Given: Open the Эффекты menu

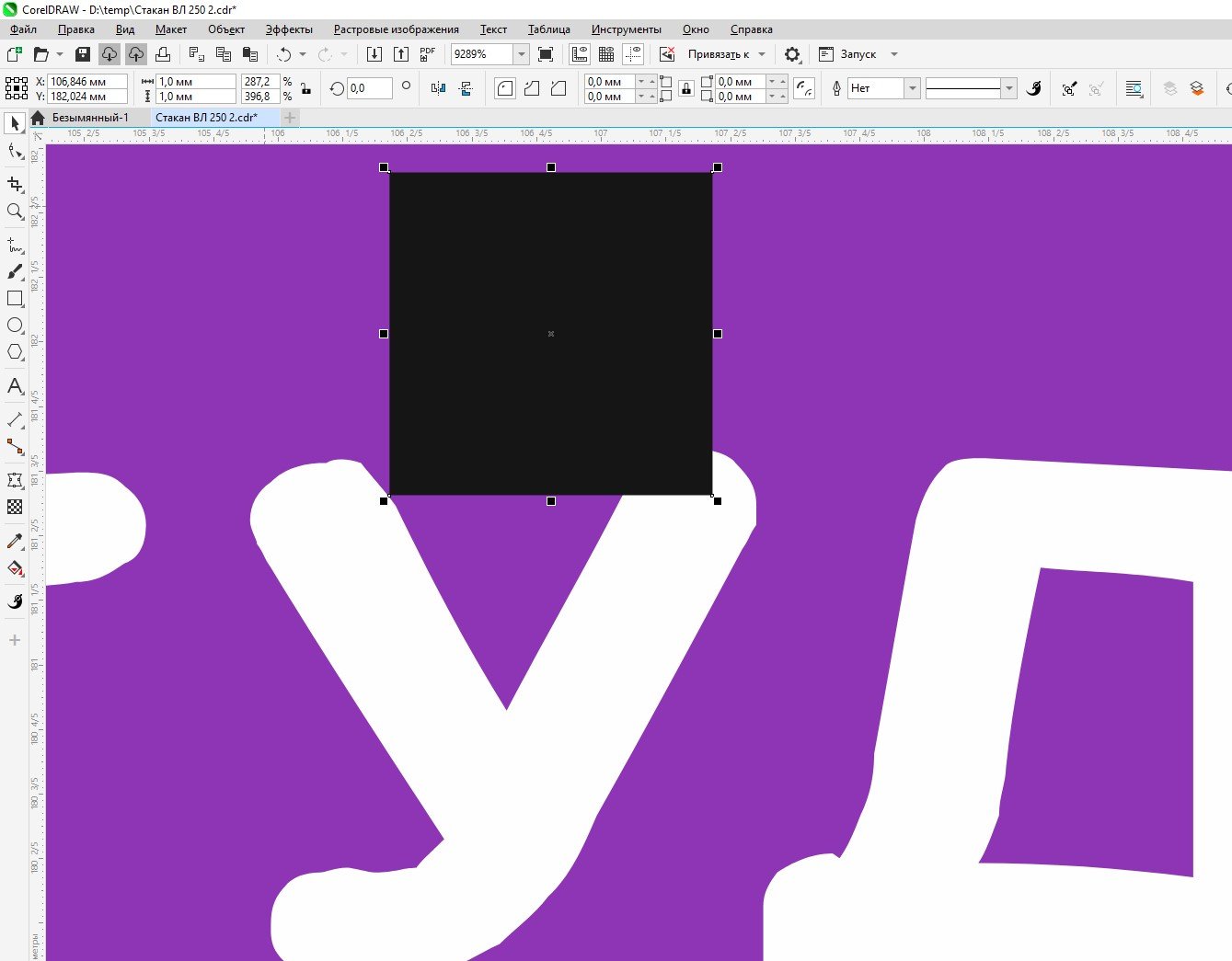Looking at the screenshot, I should click(x=289, y=29).
